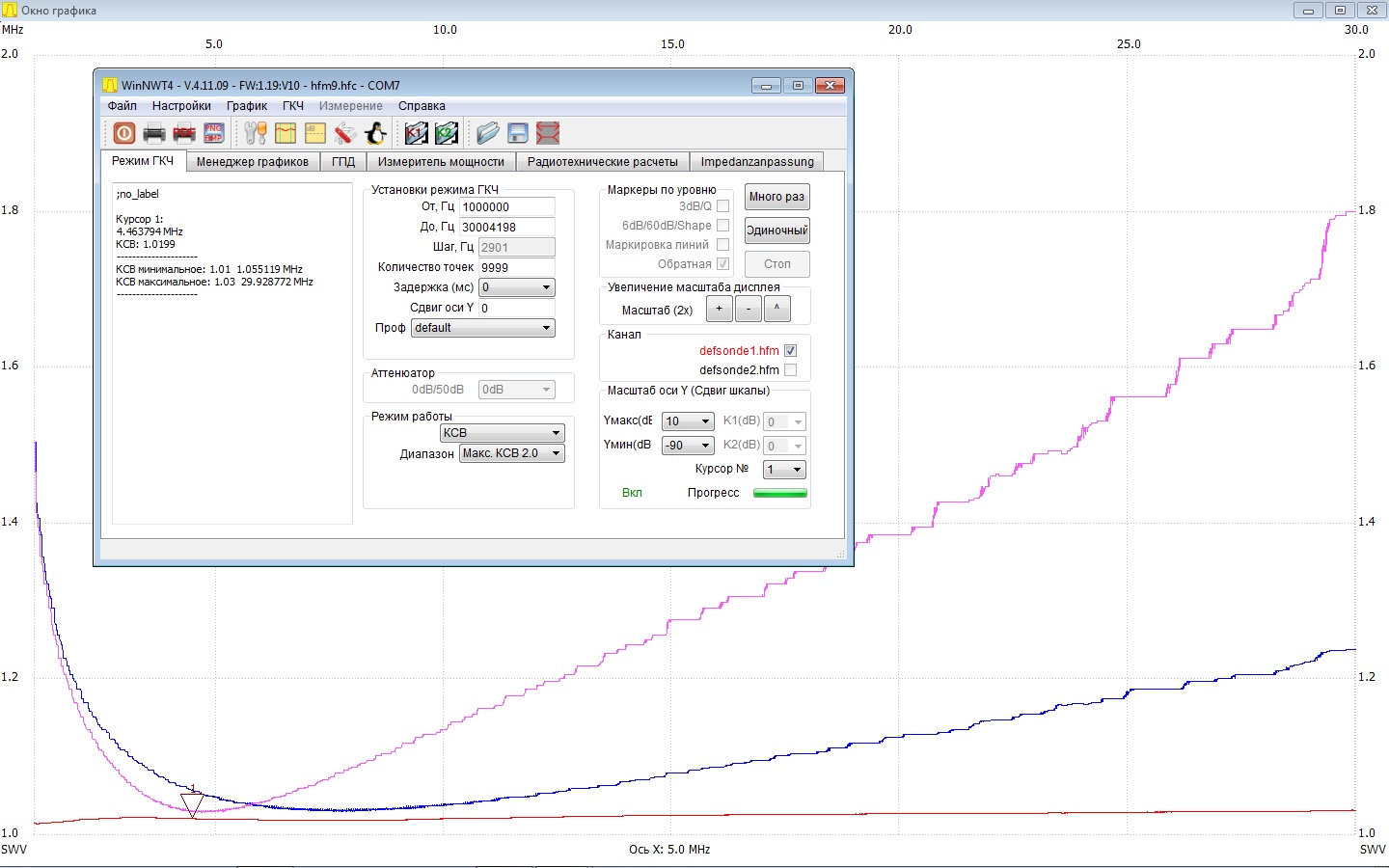This screenshot has width=1389, height=868.
Task: Click the open folder toolbar icon
Action: [488, 133]
